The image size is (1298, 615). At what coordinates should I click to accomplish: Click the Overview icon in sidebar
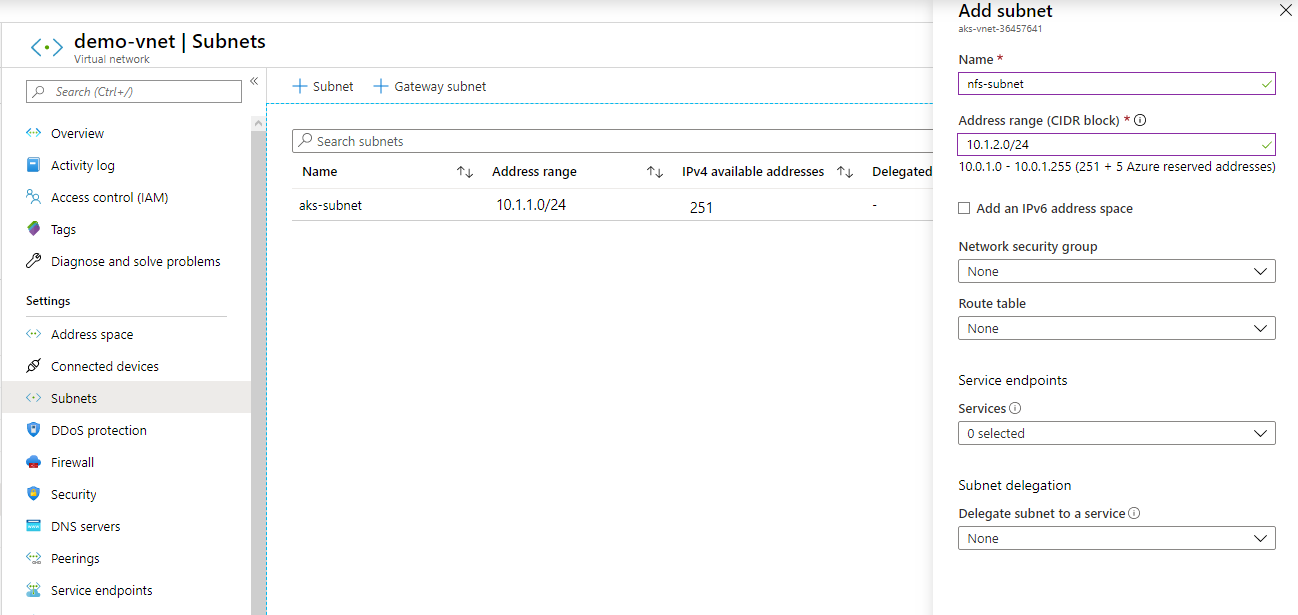[34, 133]
